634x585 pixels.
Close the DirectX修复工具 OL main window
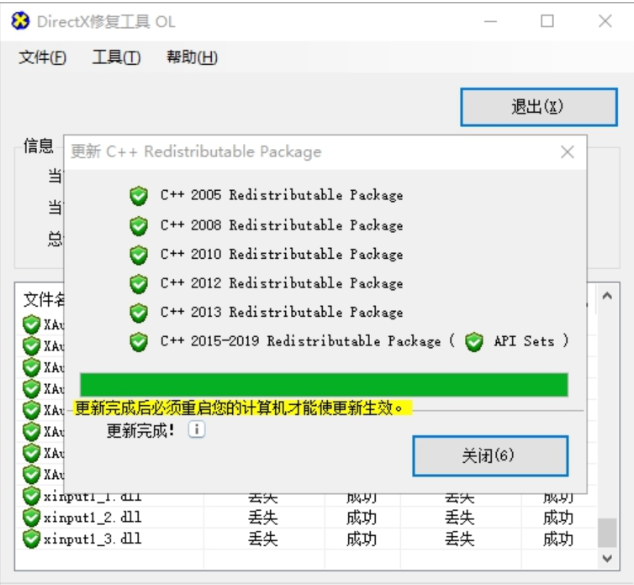[x=605, y=21]
